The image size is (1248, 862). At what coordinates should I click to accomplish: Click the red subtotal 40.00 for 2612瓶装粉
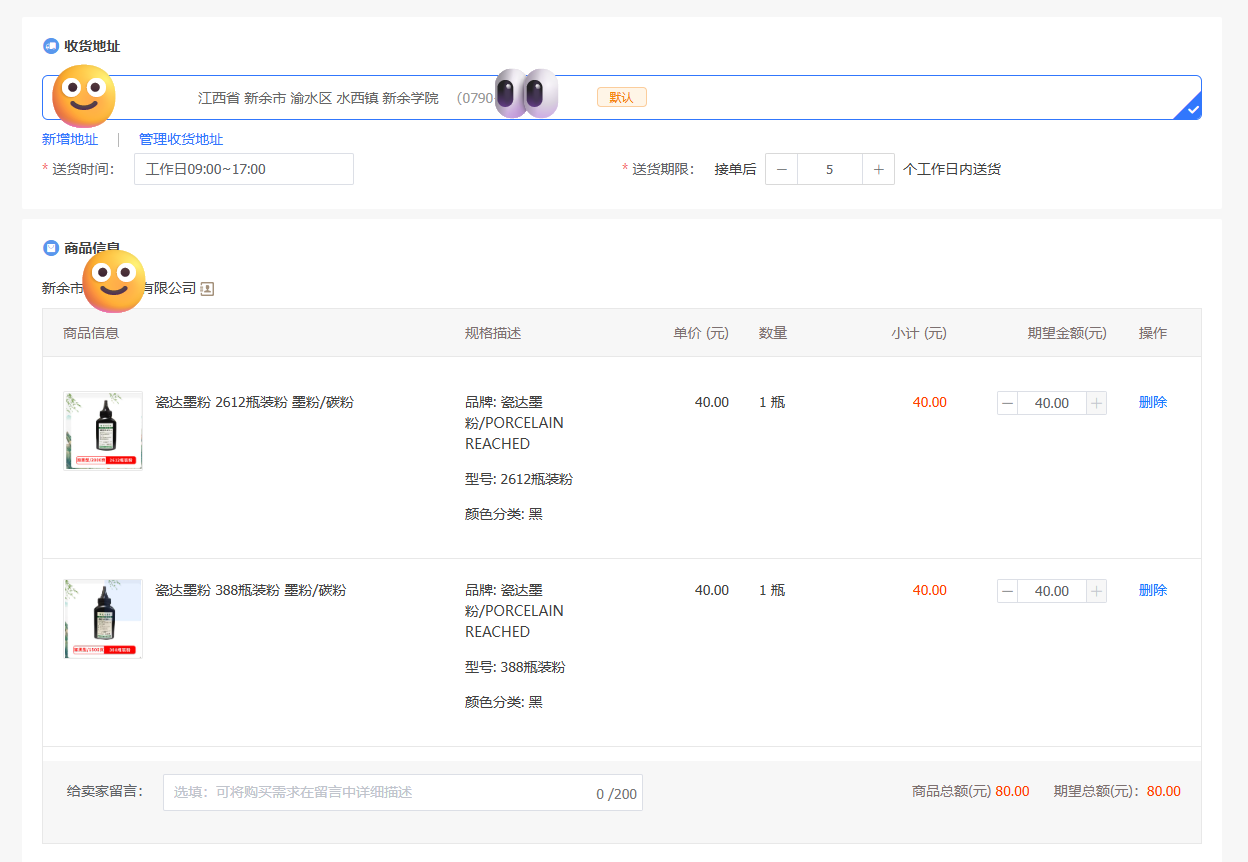tap(929, 402)
